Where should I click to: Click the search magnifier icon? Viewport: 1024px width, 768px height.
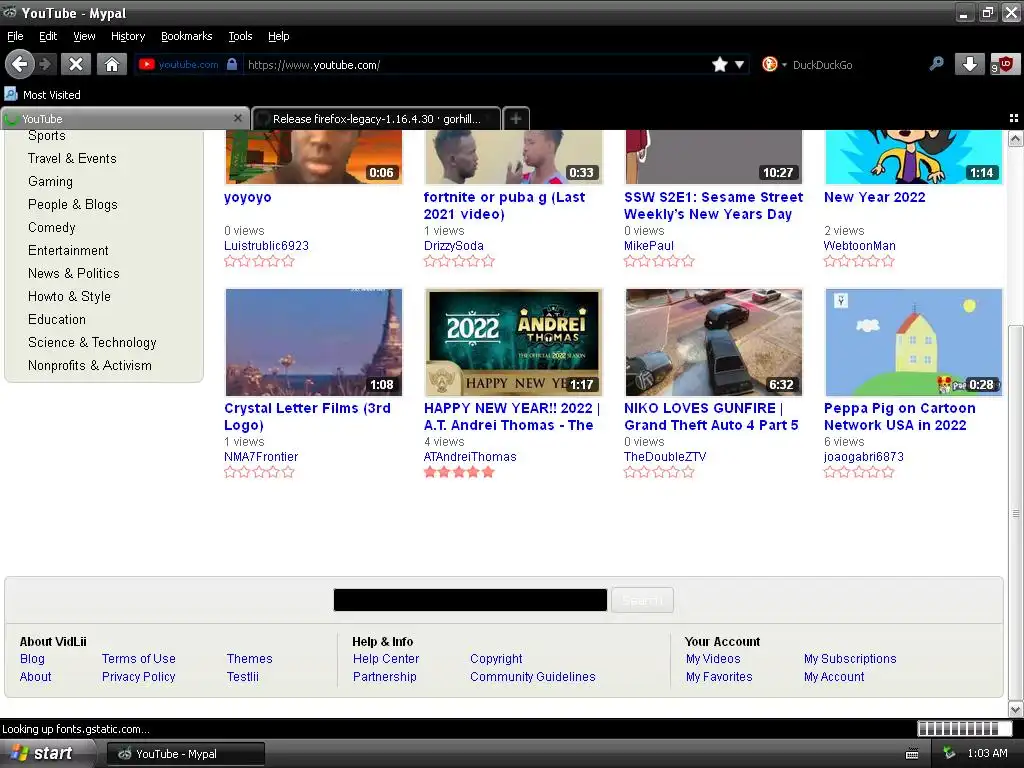pyautogui.click(x=936, y=64)
